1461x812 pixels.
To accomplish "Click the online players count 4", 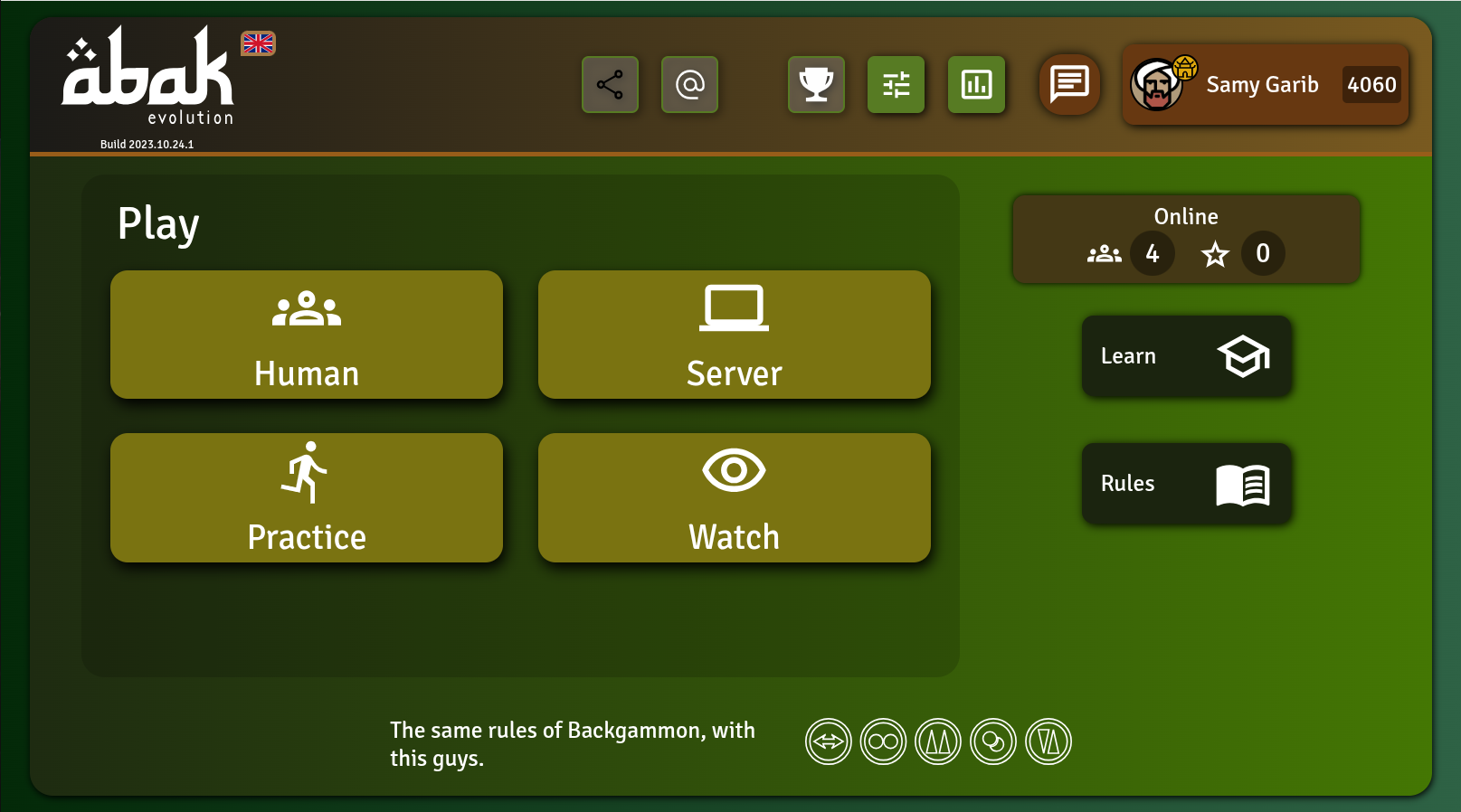I will point(1153,253).
